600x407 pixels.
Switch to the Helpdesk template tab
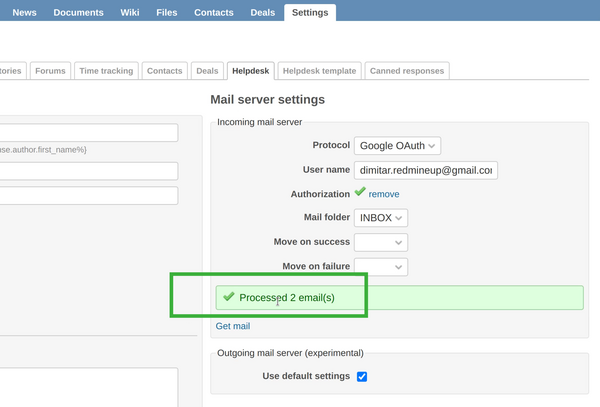[x=319, y=71]
